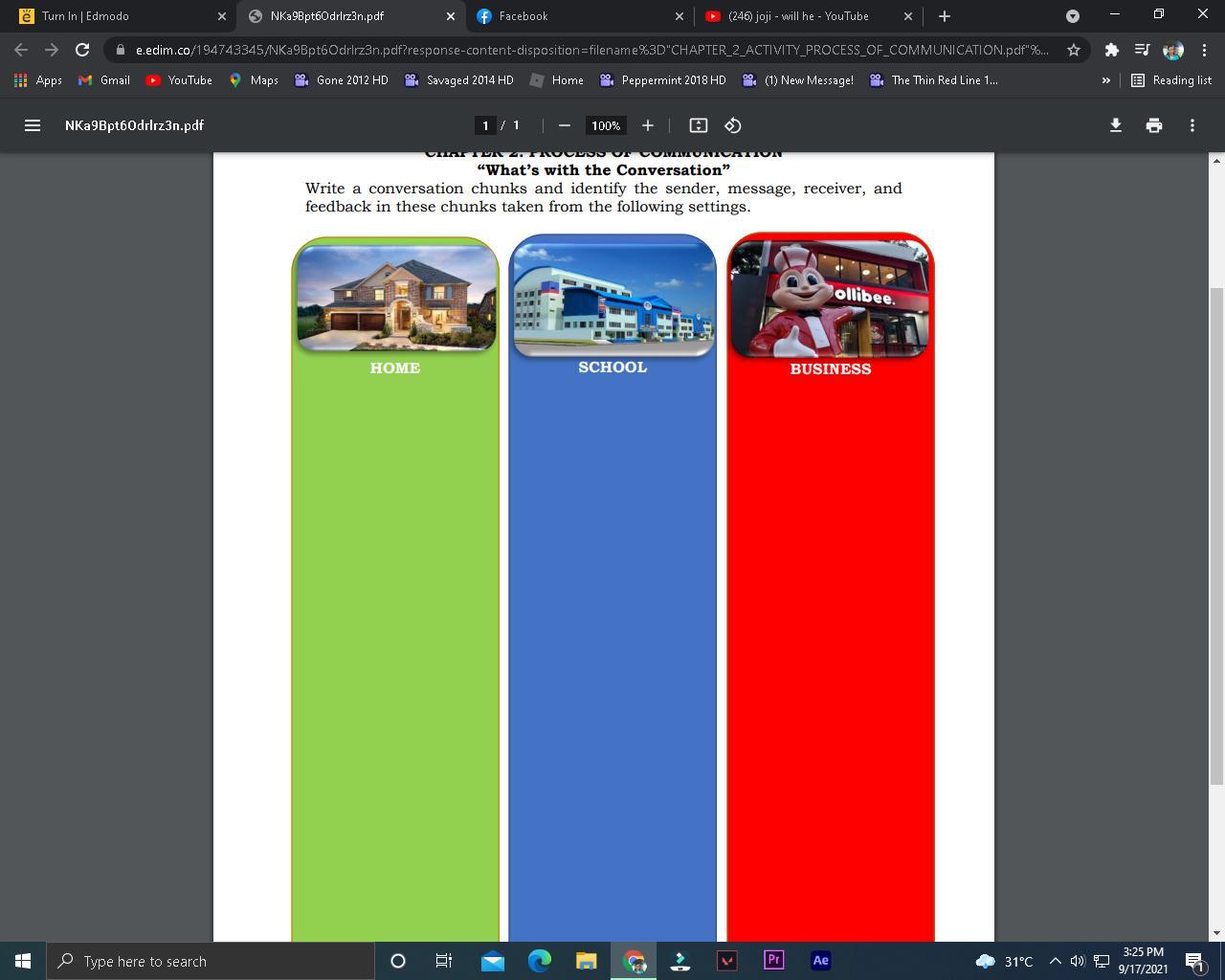Open the taskbar clock and calendar
This screenshot has height=980, width=1225.
[x=1143, y=961]
